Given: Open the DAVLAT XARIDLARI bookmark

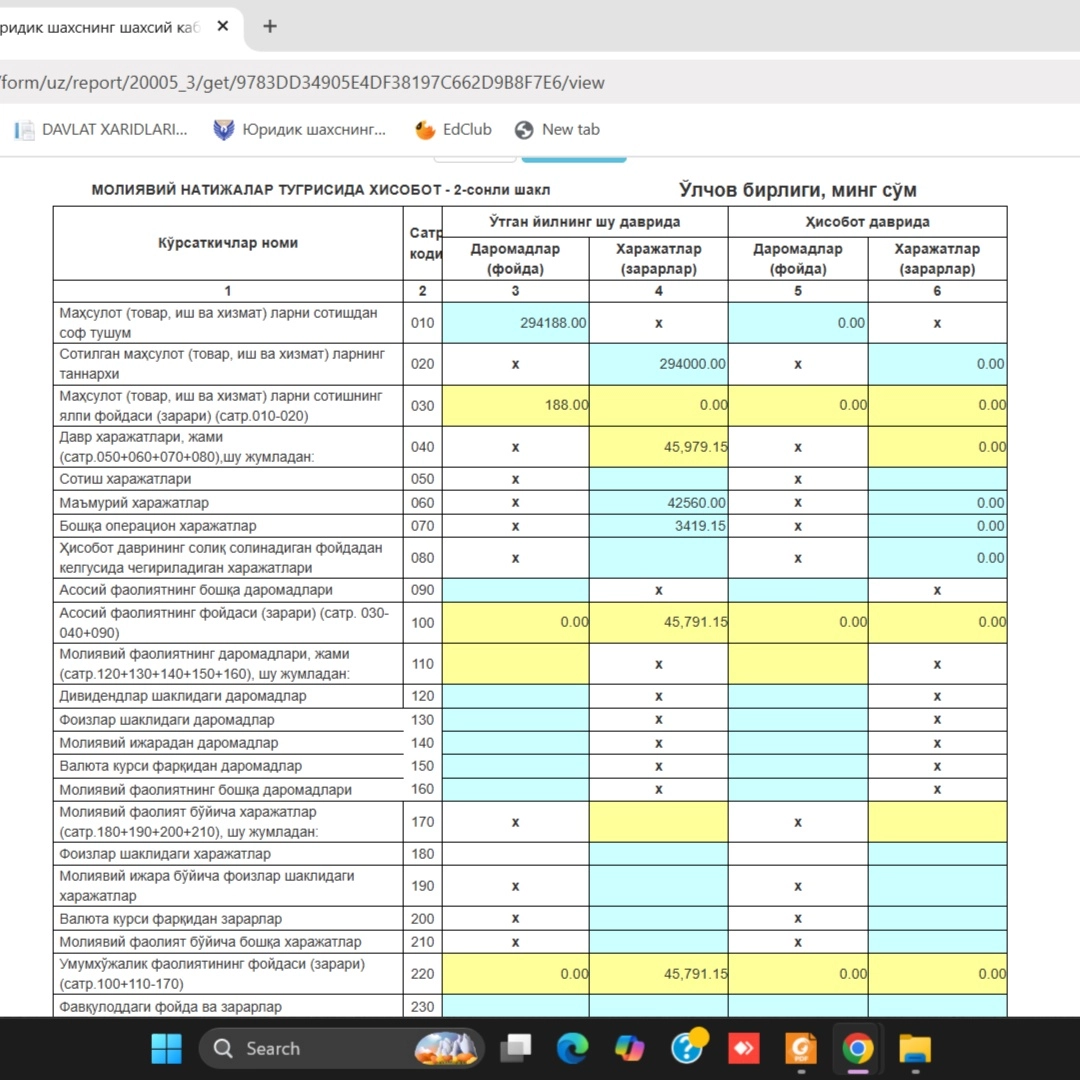Looking at the screenshot, I should 102,129.
